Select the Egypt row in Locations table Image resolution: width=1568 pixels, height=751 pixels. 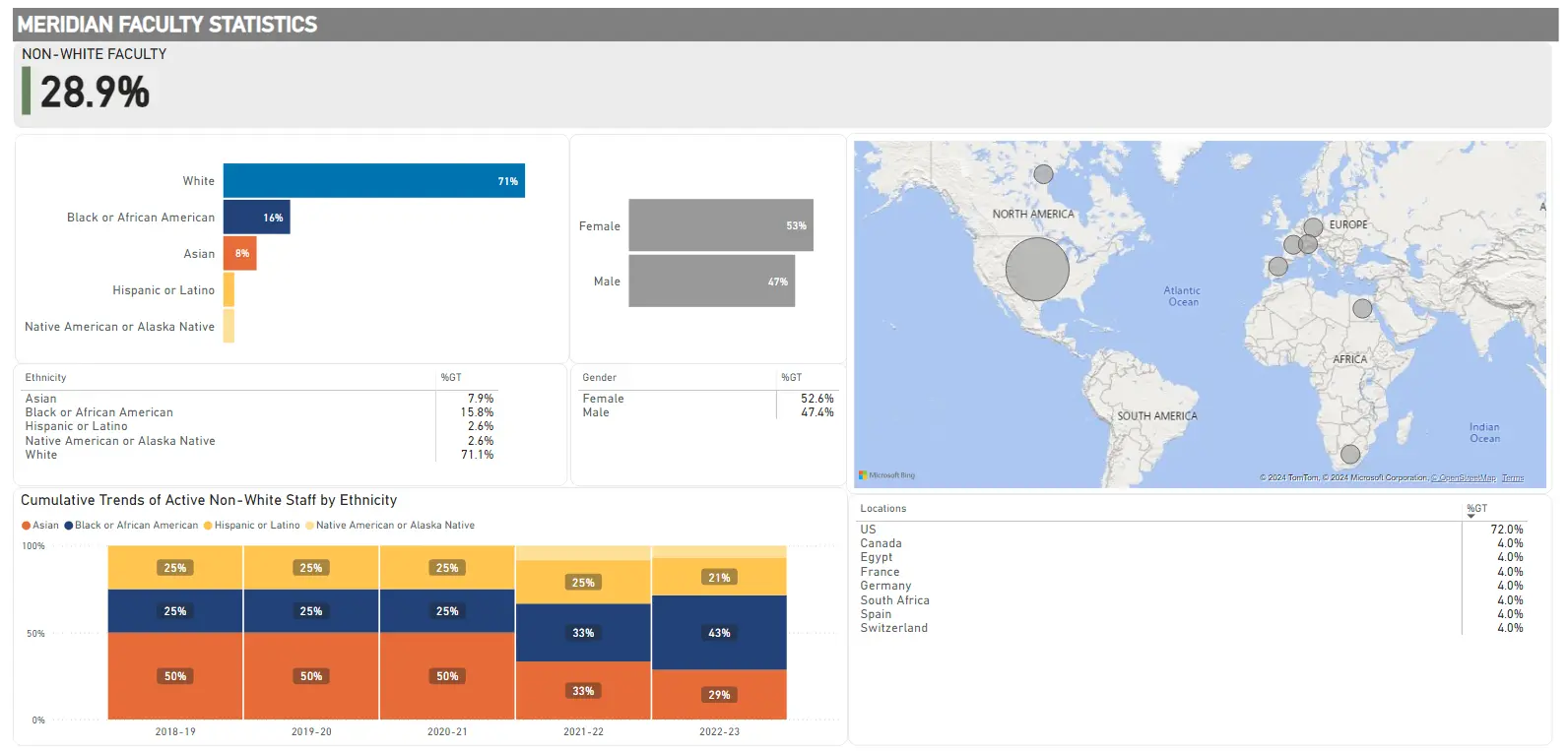tap(1193, 557)
